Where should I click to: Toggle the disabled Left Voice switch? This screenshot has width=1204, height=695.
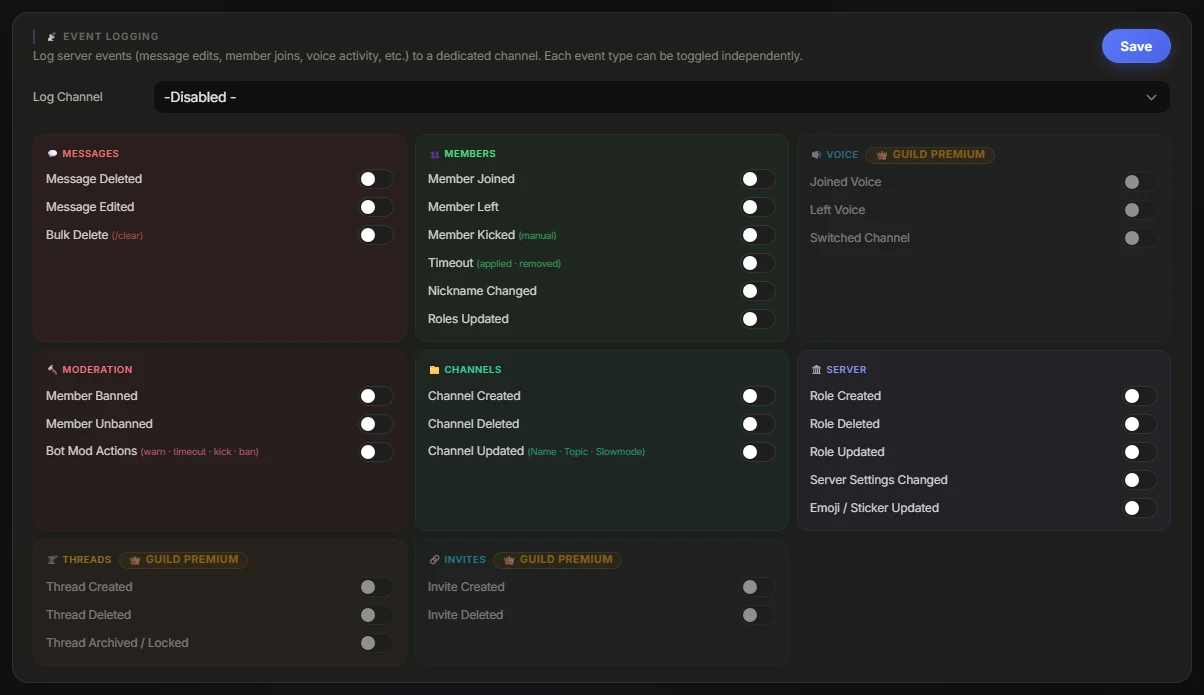[x=1140, y=210]
